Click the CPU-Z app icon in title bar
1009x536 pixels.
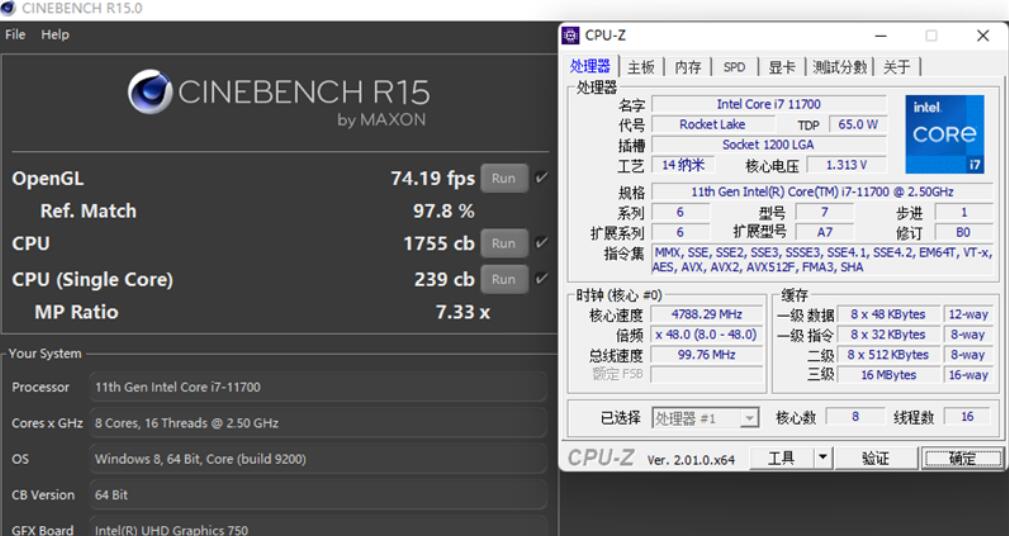571,35
